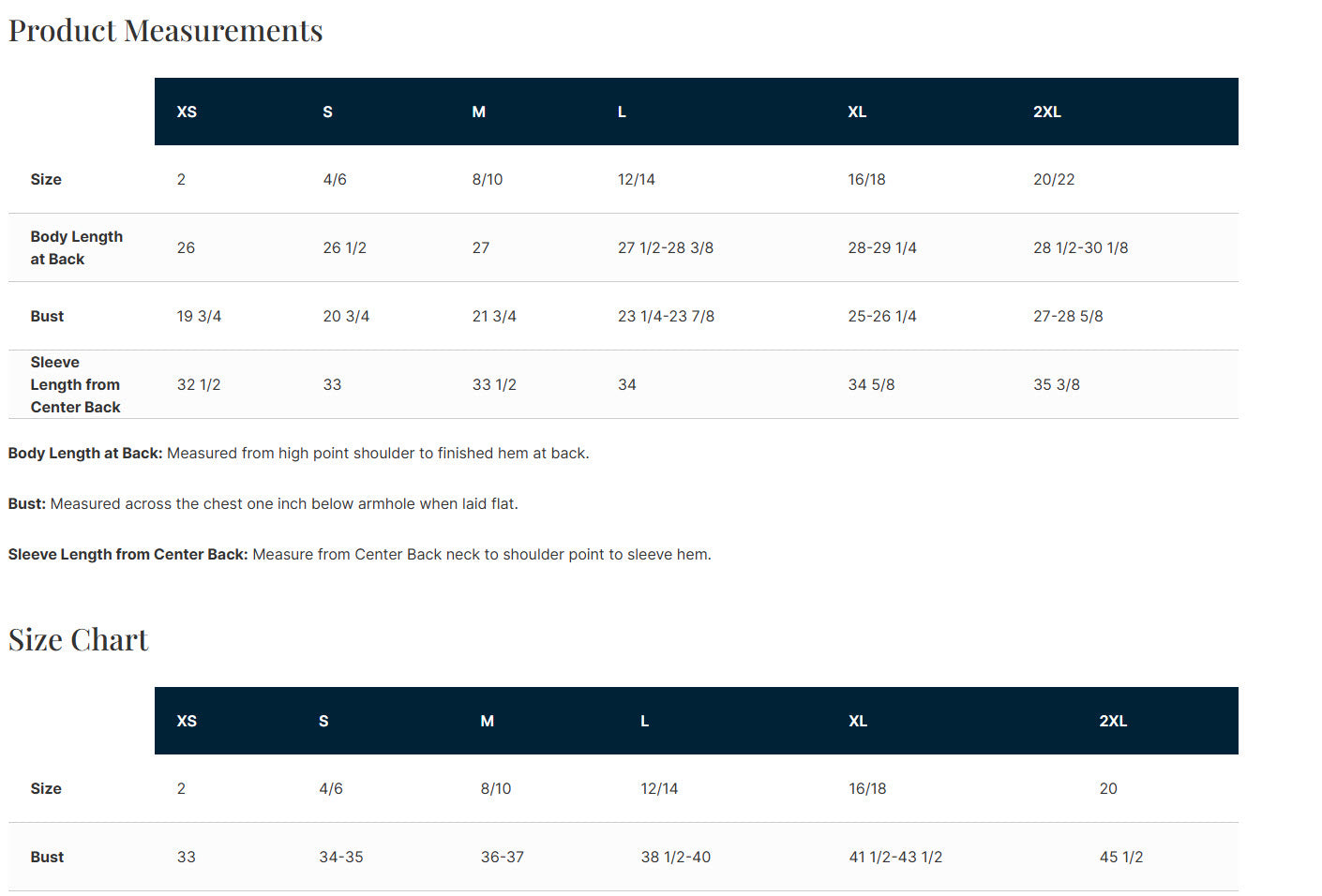Screen dimensions: 1322x896
Task: Click the 28 1/2-30 1/8 body length cell
Action: (x=1080, y=248)
